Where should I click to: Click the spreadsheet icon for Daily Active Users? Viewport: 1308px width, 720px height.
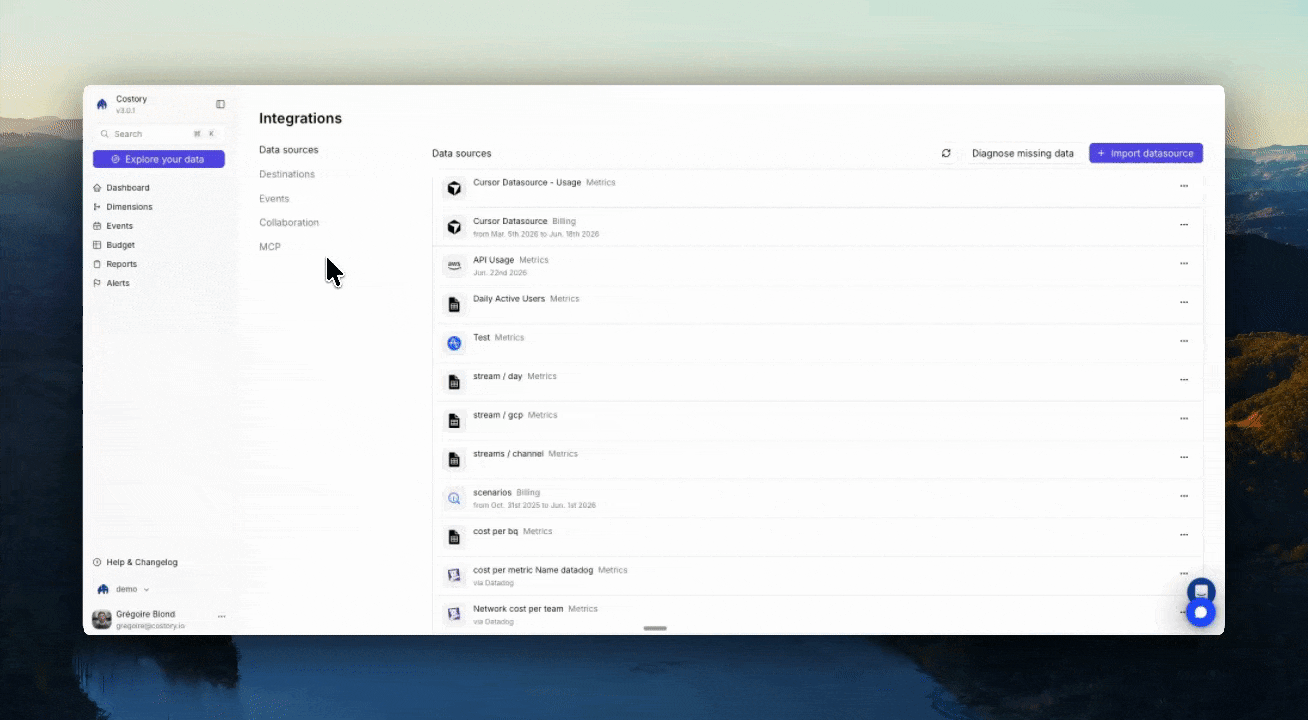[454, 304]
